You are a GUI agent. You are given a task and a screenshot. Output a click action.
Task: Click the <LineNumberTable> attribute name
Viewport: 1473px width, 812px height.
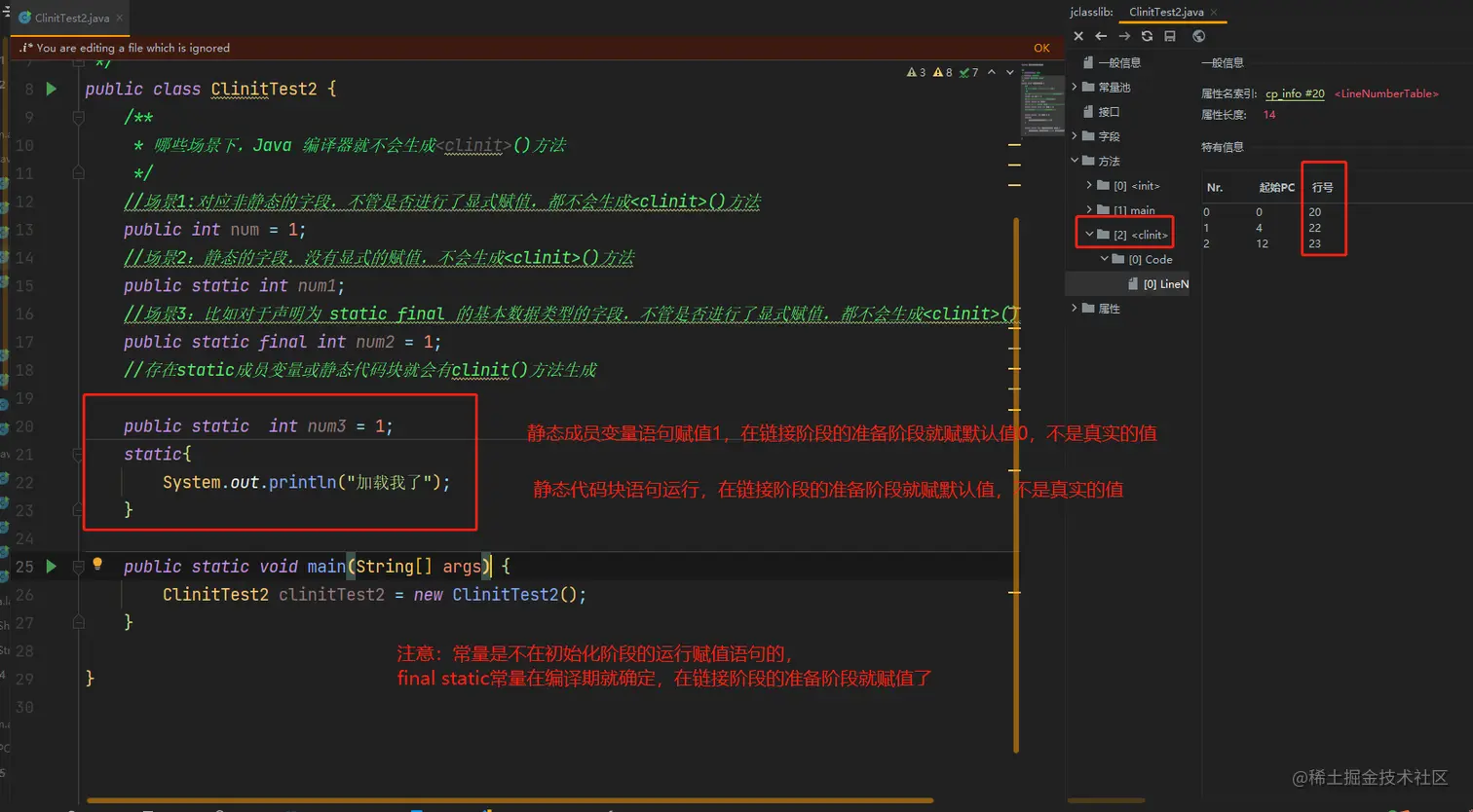1386,93
